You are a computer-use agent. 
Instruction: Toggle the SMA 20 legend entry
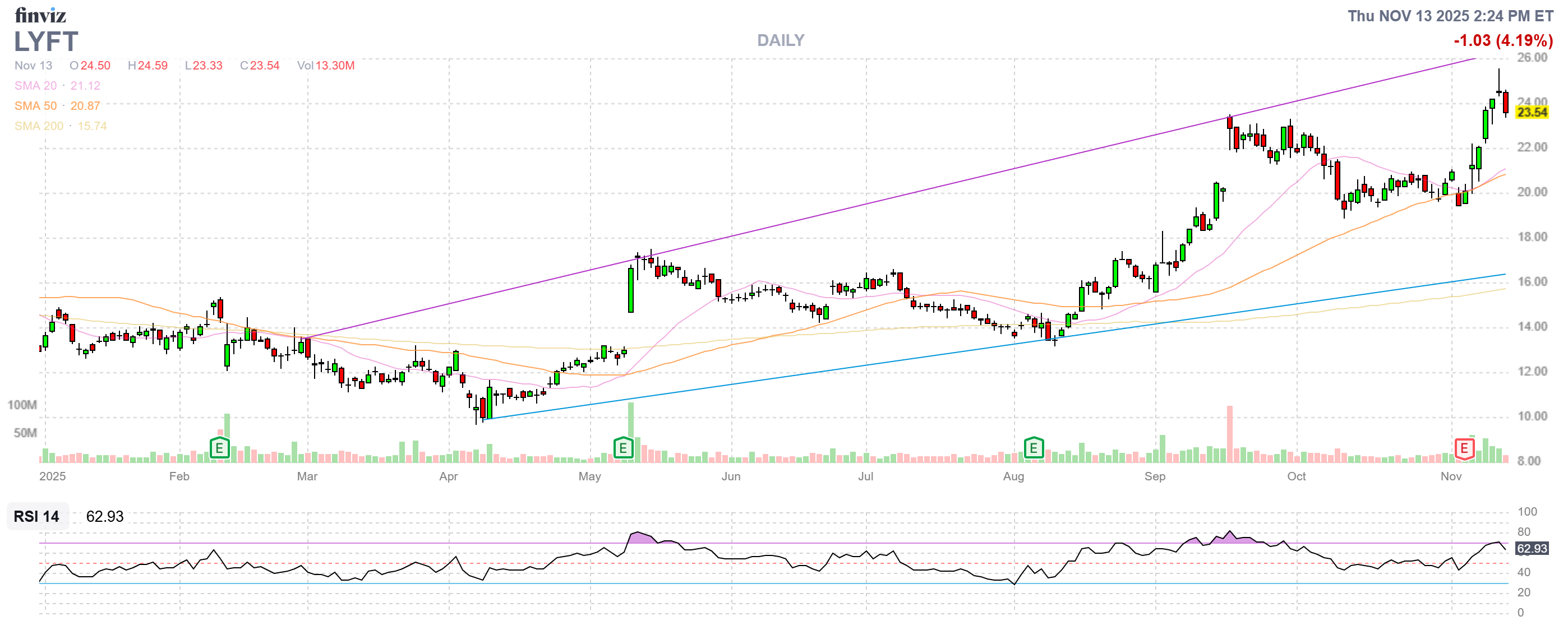(35, 86)
